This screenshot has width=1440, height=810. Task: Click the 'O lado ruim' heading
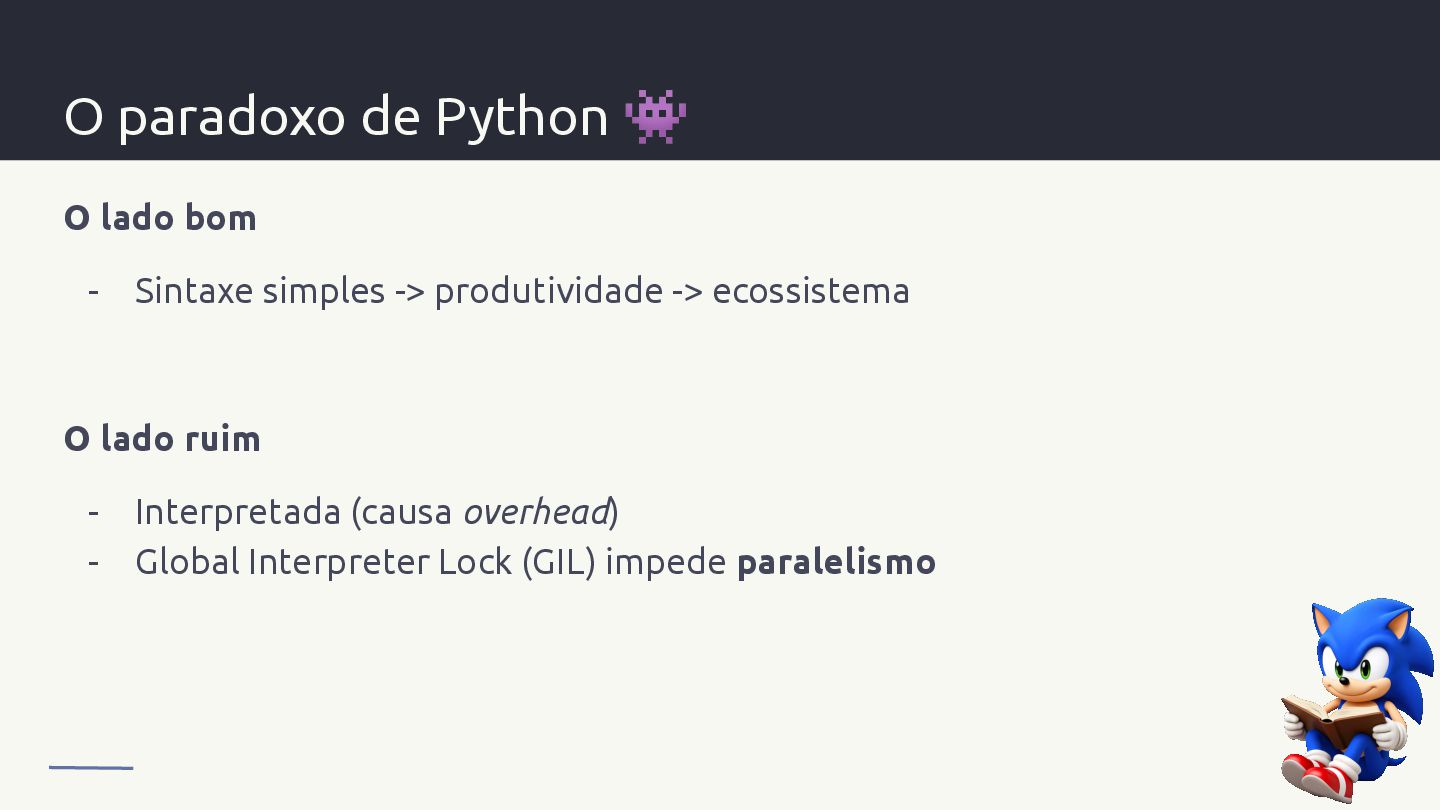[162, 438]
